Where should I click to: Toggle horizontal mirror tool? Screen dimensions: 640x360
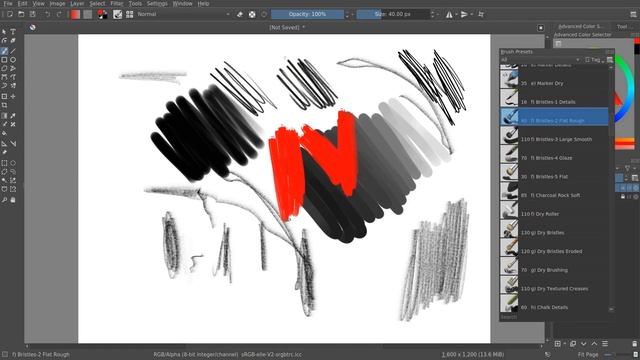(449, 14)
